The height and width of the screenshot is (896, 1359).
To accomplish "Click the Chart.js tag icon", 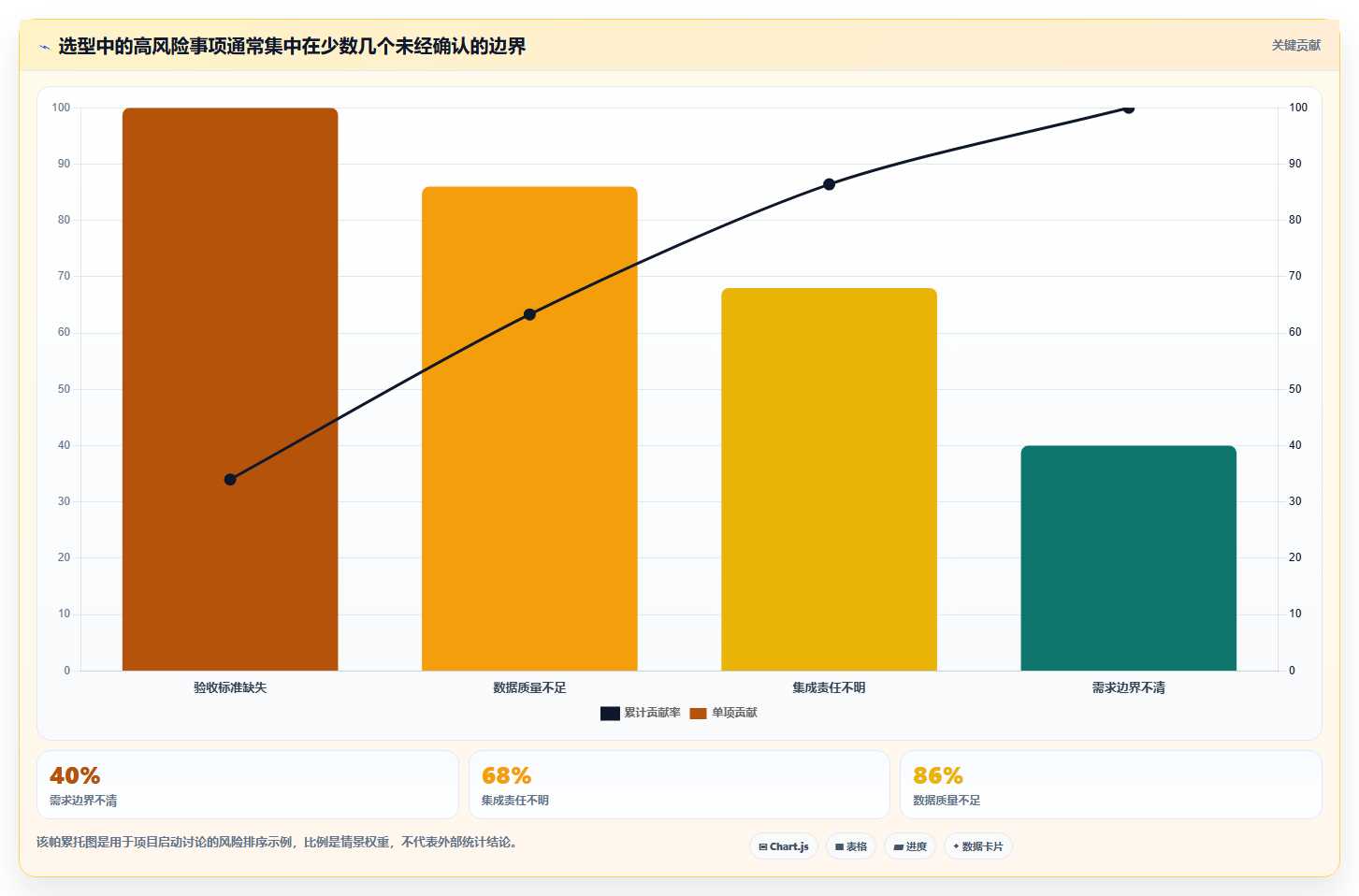I will click(x=763, y=847).
